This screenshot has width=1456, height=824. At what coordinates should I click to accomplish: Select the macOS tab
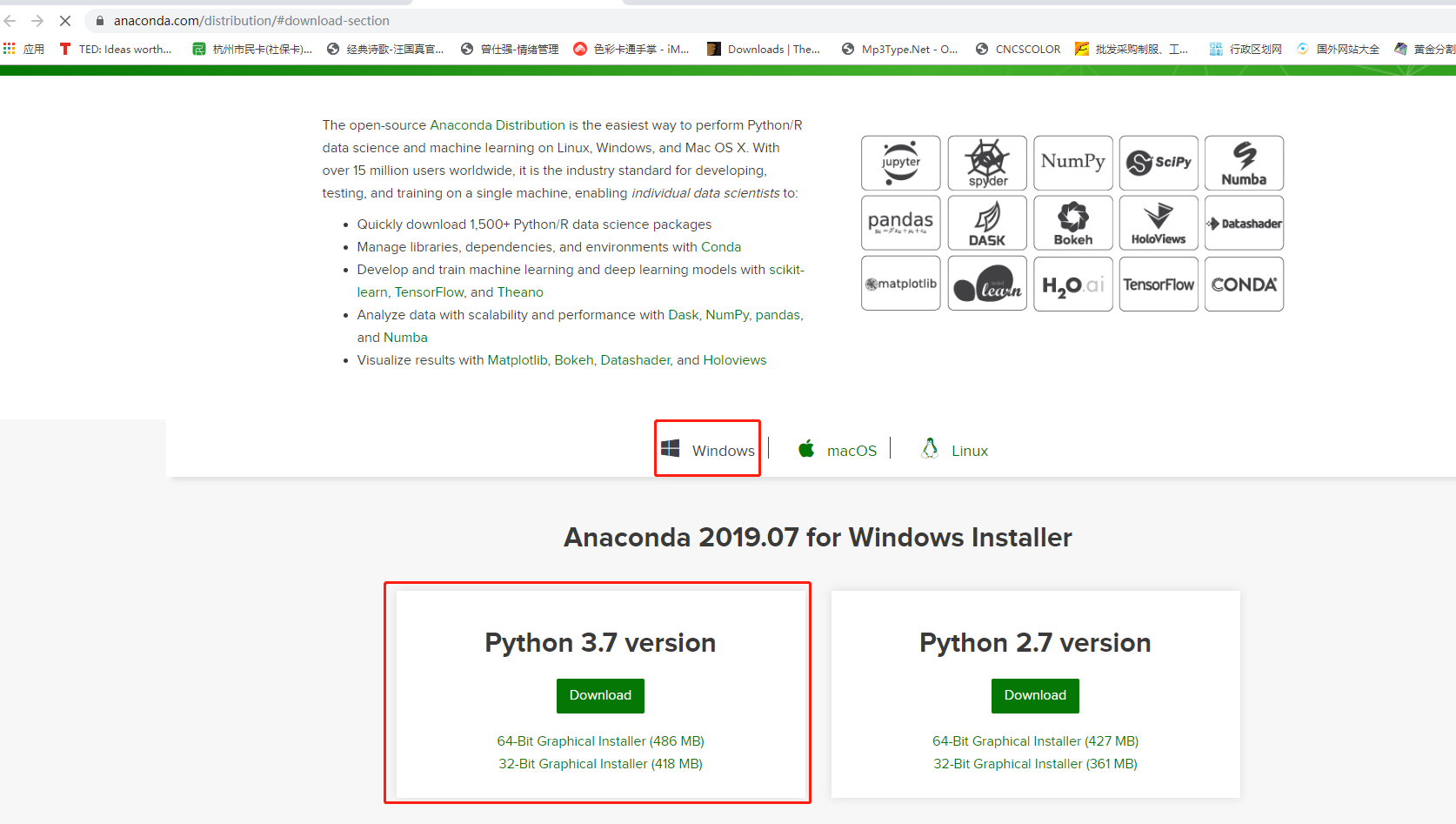click(838, 450)
